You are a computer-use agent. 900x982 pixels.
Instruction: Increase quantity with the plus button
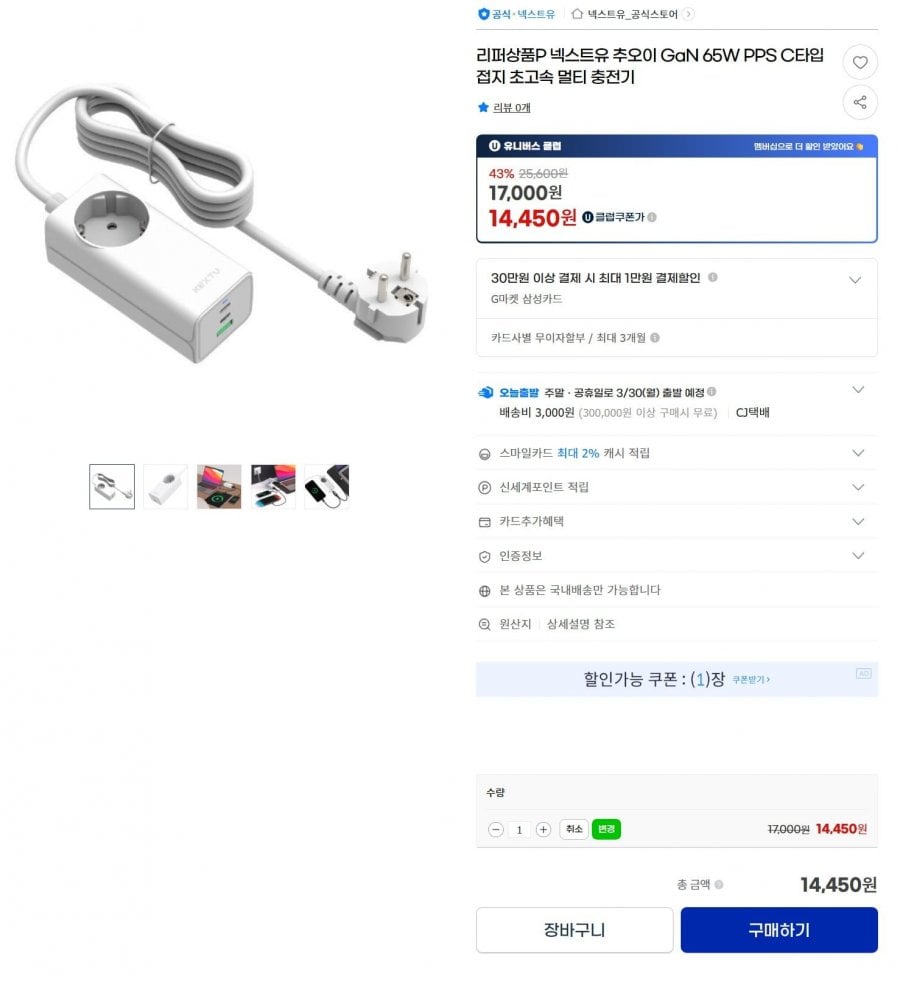click(x=543, y=829)
